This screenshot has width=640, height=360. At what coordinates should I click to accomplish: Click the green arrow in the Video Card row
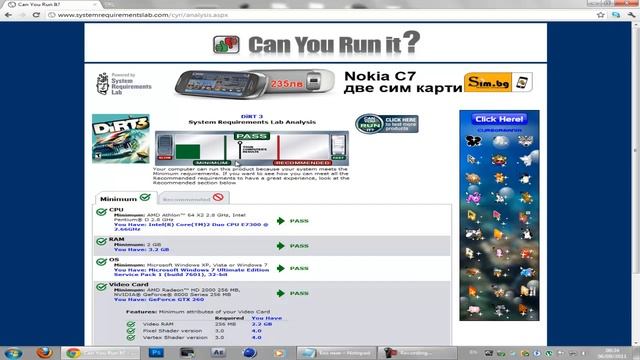pos(280,293)
